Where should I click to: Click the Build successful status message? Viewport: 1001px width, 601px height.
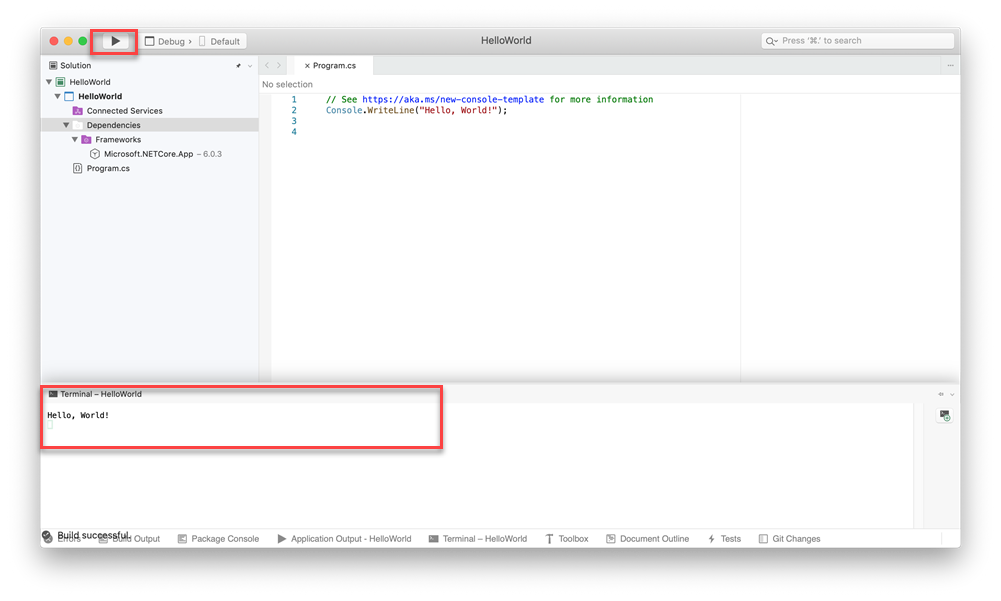[95, 535]
